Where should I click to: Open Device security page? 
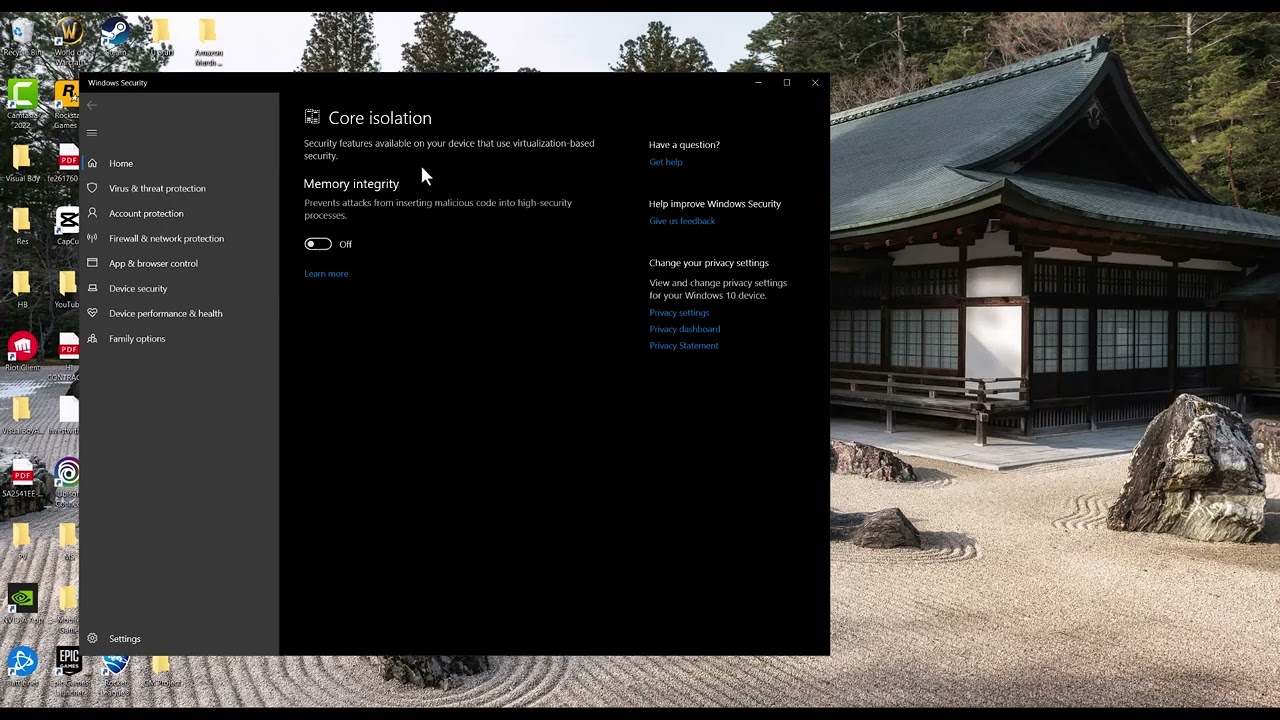point(138,288)
